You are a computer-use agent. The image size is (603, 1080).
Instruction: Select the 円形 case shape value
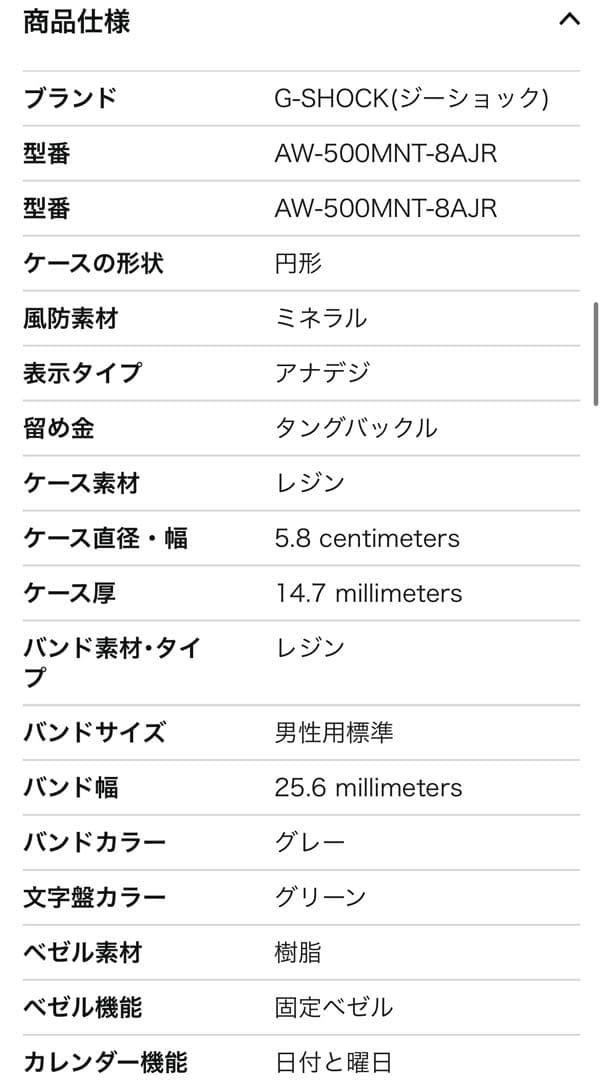(298, 263)
